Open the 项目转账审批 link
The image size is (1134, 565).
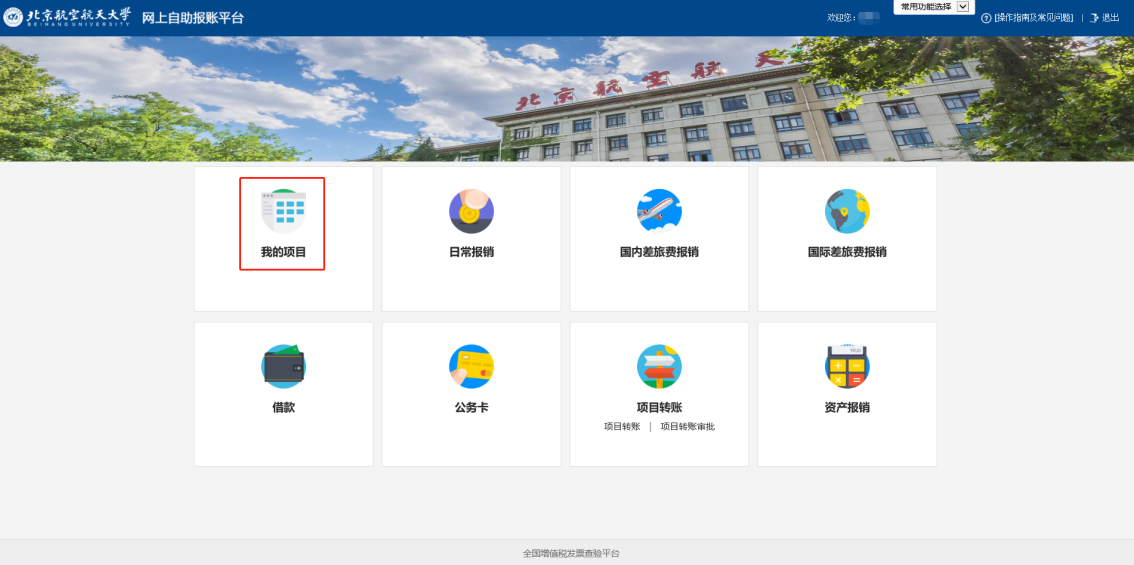tap(687, 427)
